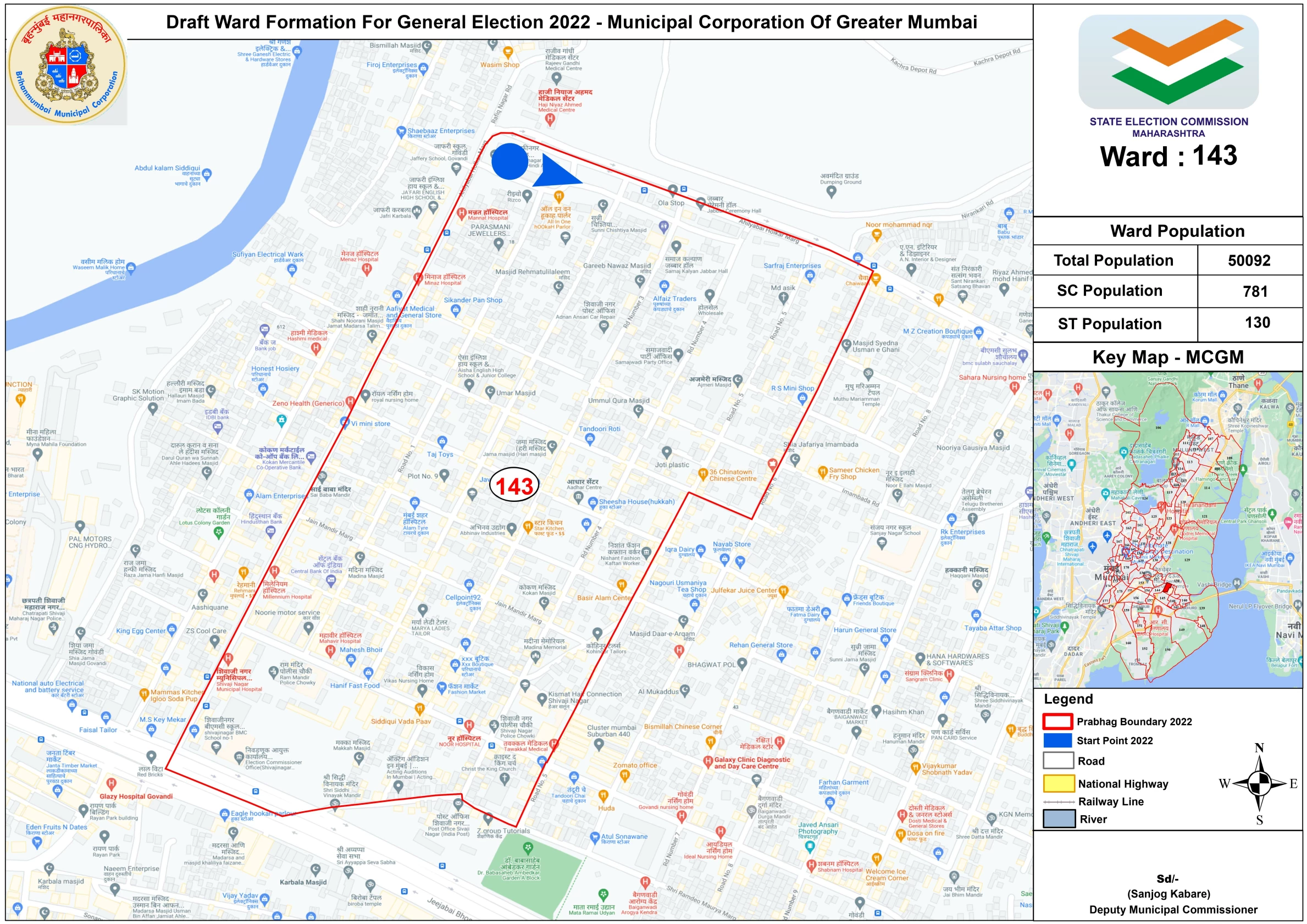Click the red Prabhag Boundary legend swatch
This screenshot has height=924, width=1307.
point(1057,721)
